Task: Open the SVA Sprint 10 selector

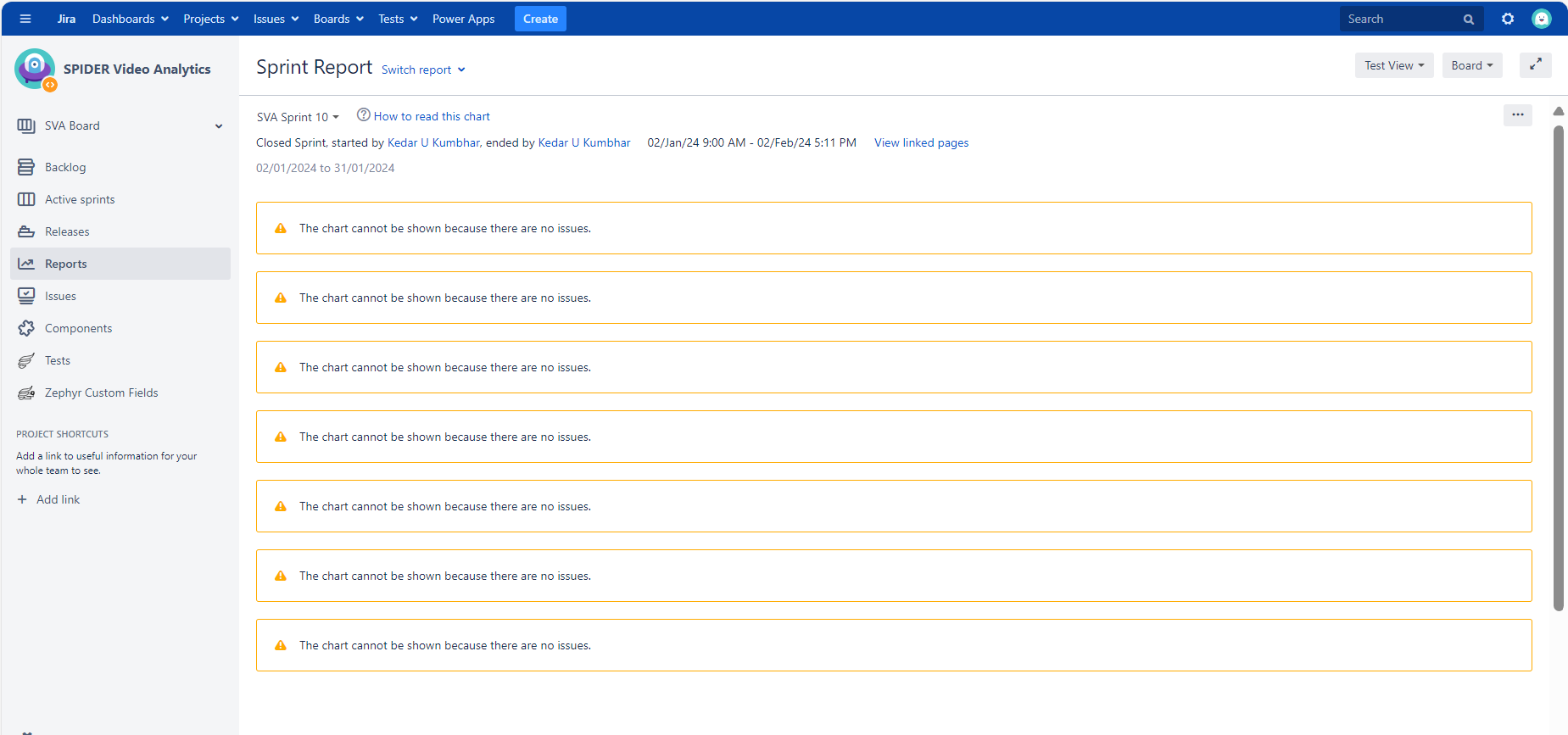Action: pos(298,117)
